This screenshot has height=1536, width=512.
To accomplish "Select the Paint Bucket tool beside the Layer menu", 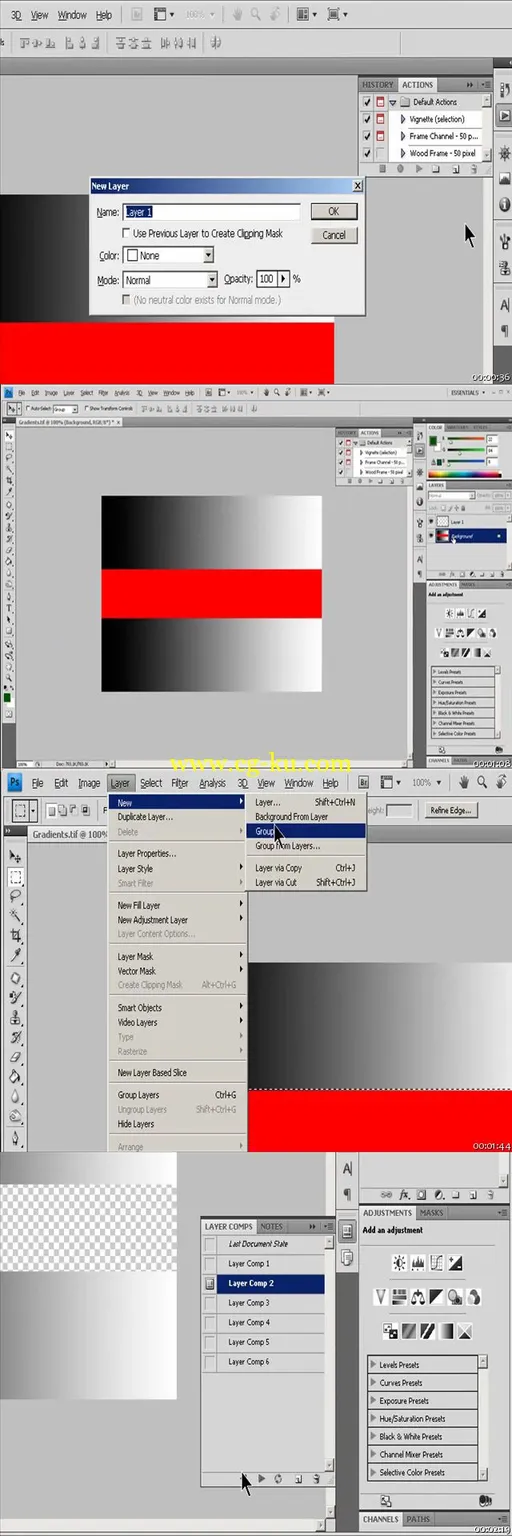I will (x=15, y=1078).
